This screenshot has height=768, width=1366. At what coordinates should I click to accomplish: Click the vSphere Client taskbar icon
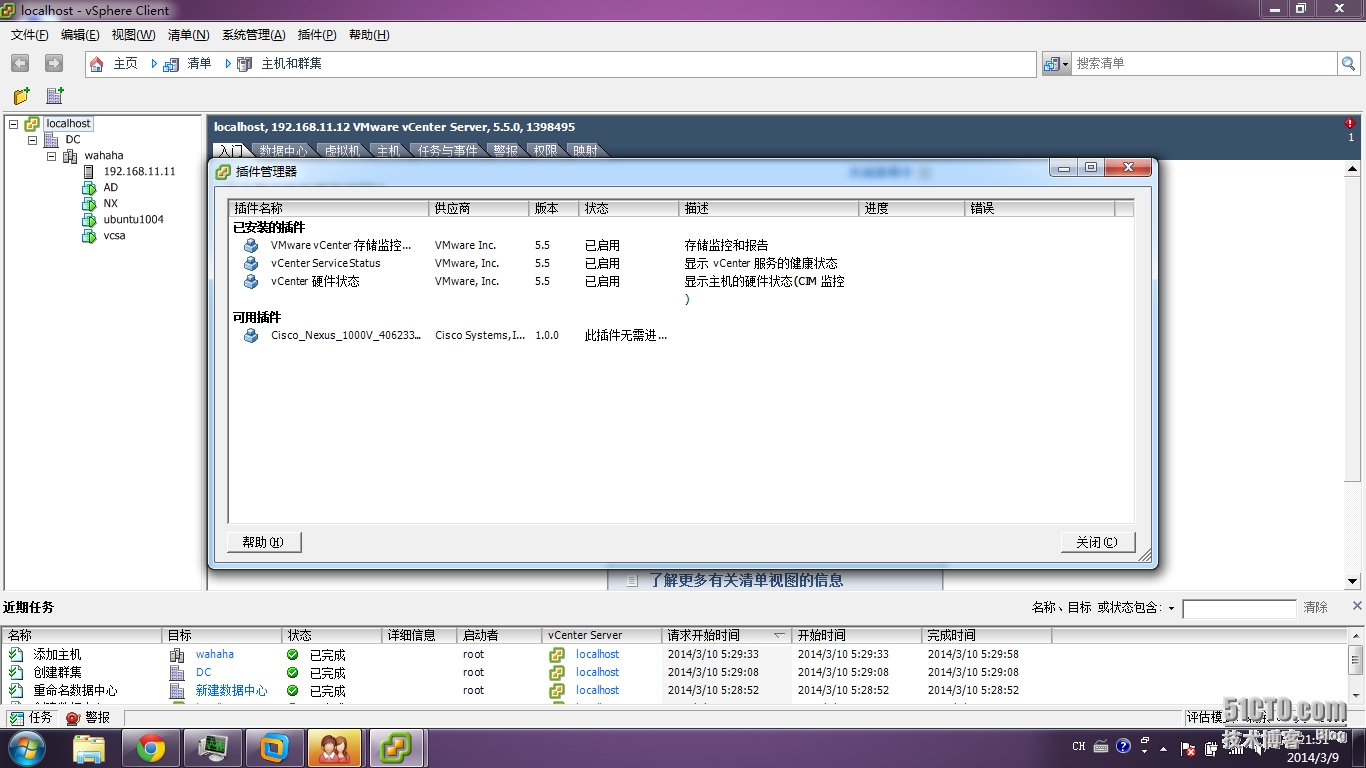click(398, 748)
